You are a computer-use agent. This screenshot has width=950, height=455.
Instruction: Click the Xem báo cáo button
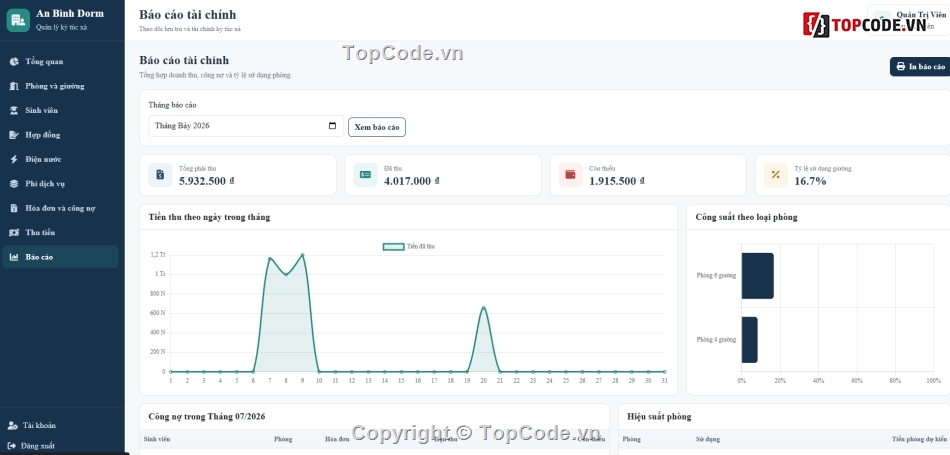click(x=377, y=127)
